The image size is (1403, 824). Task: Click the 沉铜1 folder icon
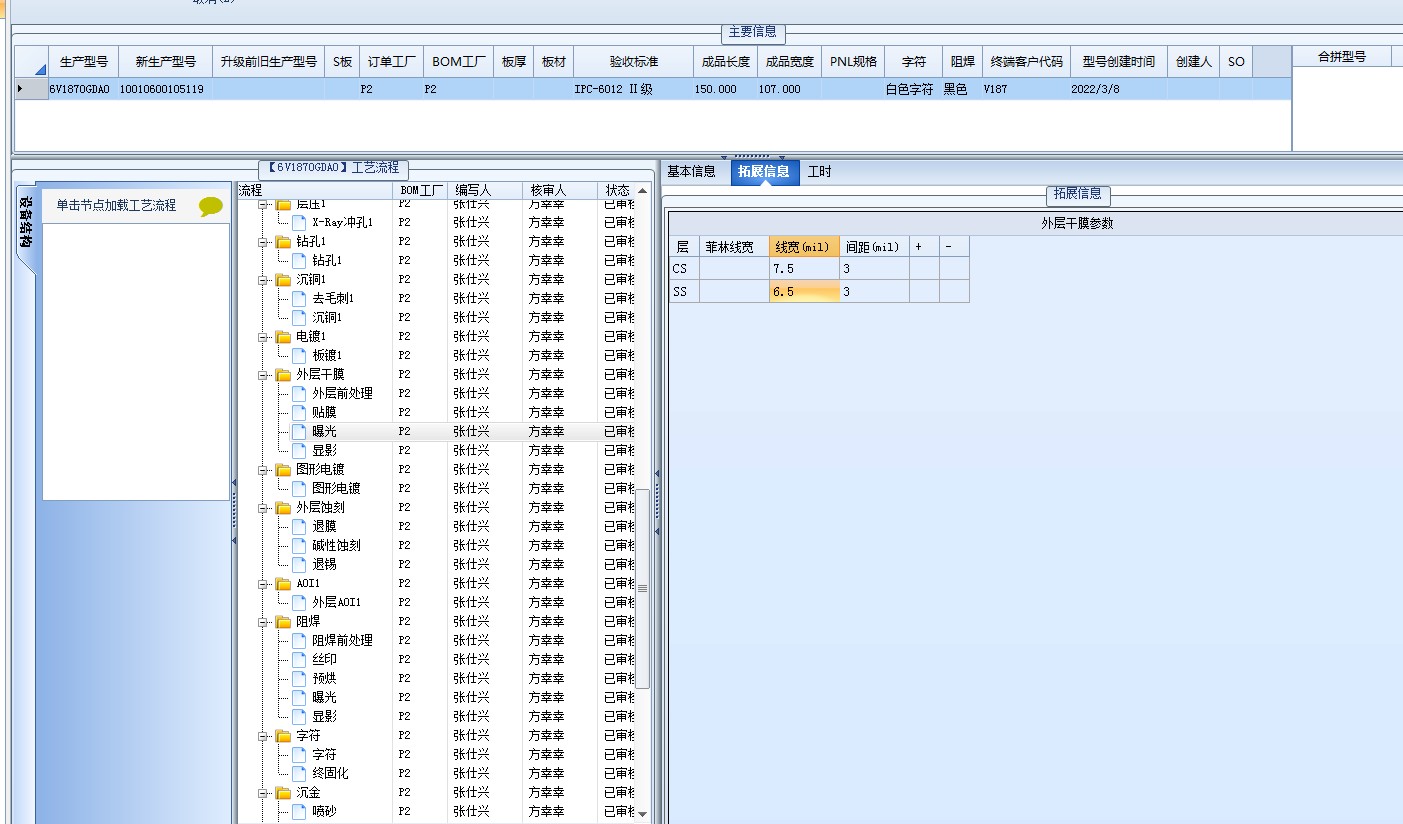(283, 280)
